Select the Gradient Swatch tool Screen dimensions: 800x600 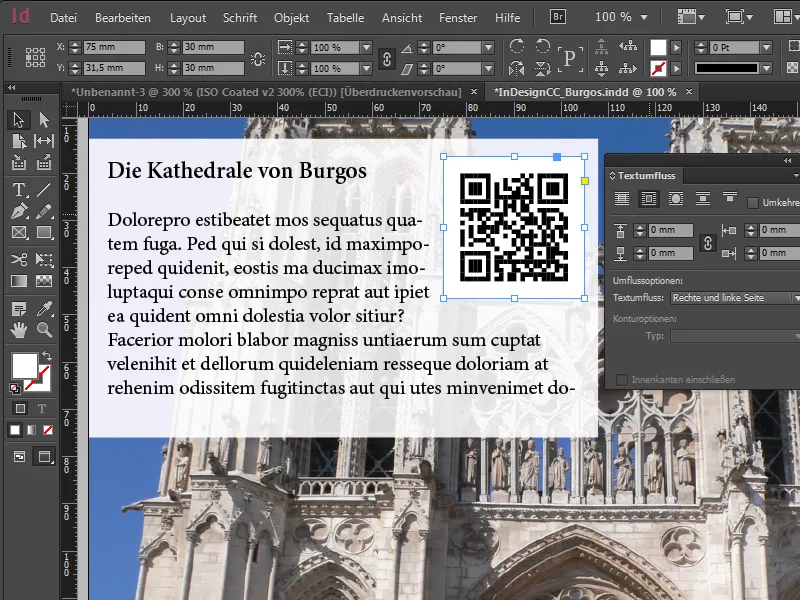(18, 281)
